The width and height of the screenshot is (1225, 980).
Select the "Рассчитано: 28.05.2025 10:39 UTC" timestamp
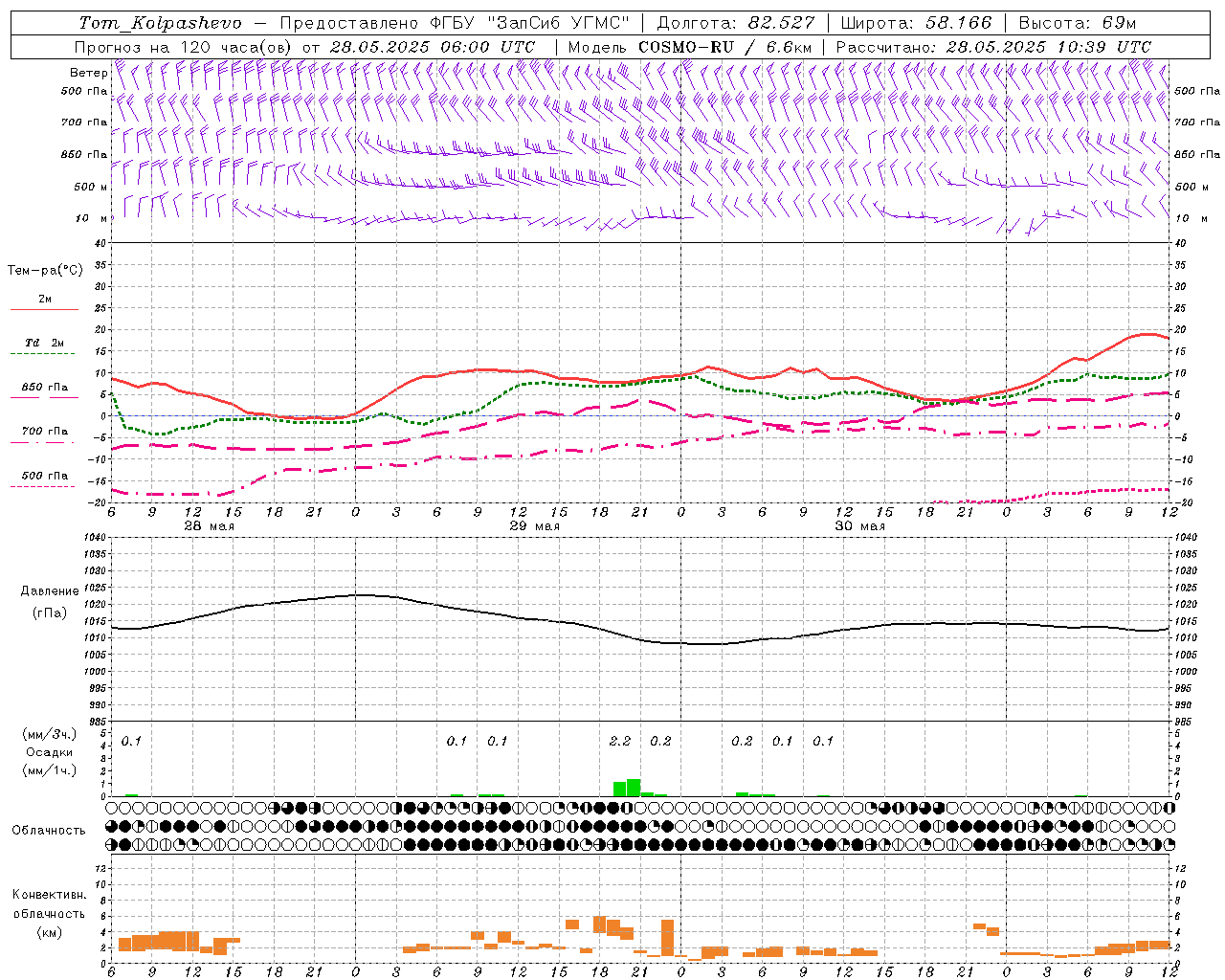pyautogui.click(x=993, y=47)
